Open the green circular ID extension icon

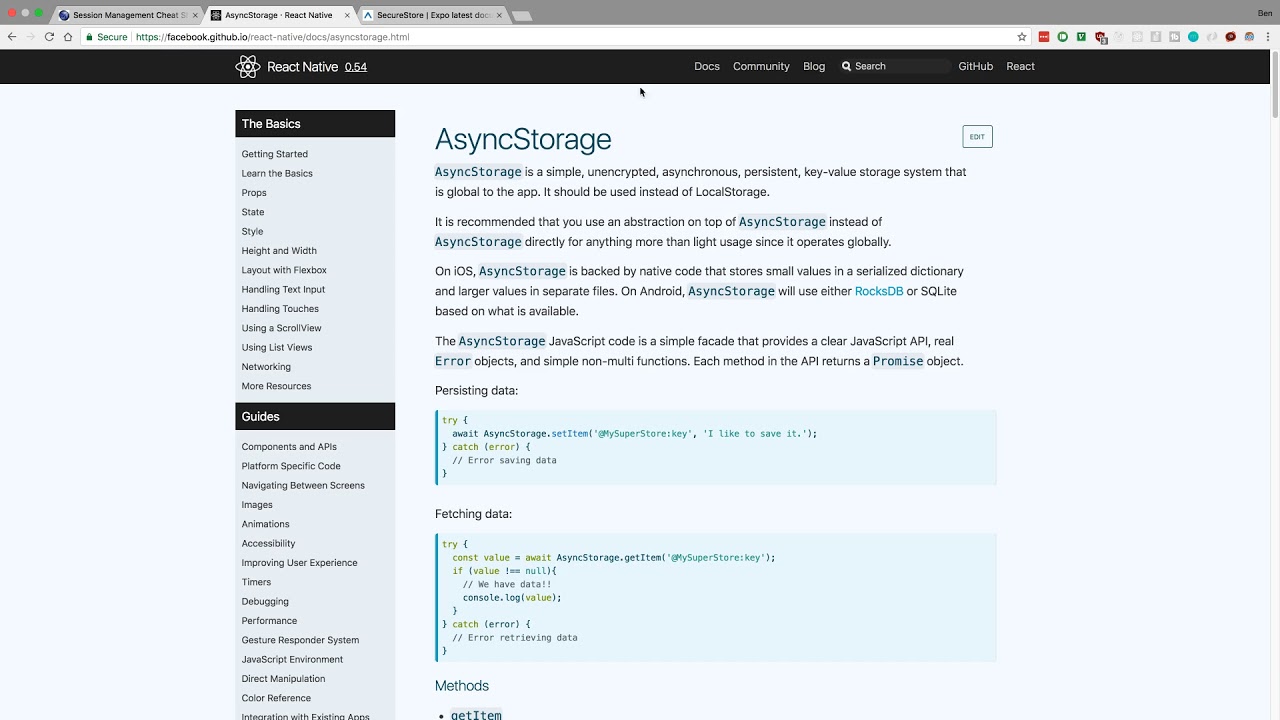click(1063, 37)
